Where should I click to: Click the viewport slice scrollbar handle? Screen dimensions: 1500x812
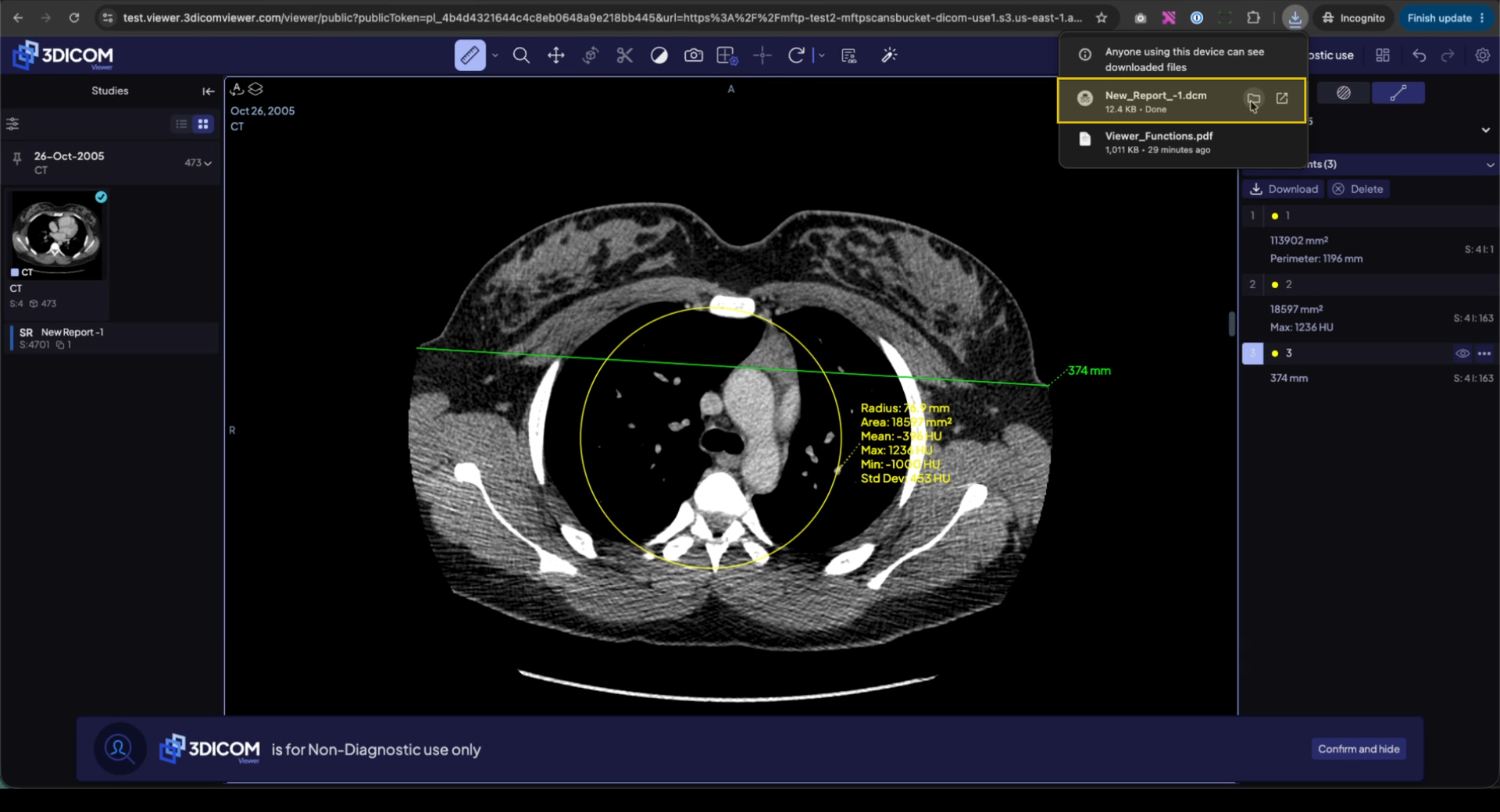[x=1232, y=323]
